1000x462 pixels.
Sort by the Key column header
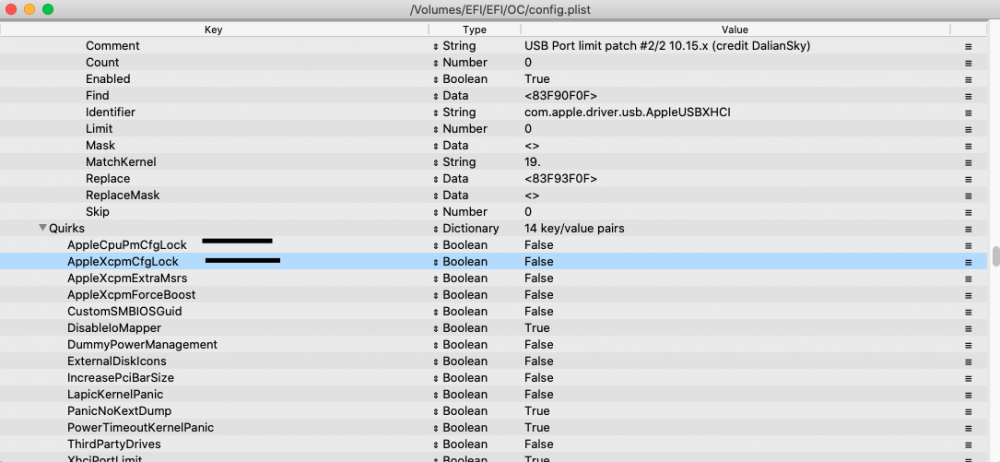(214, 30)
